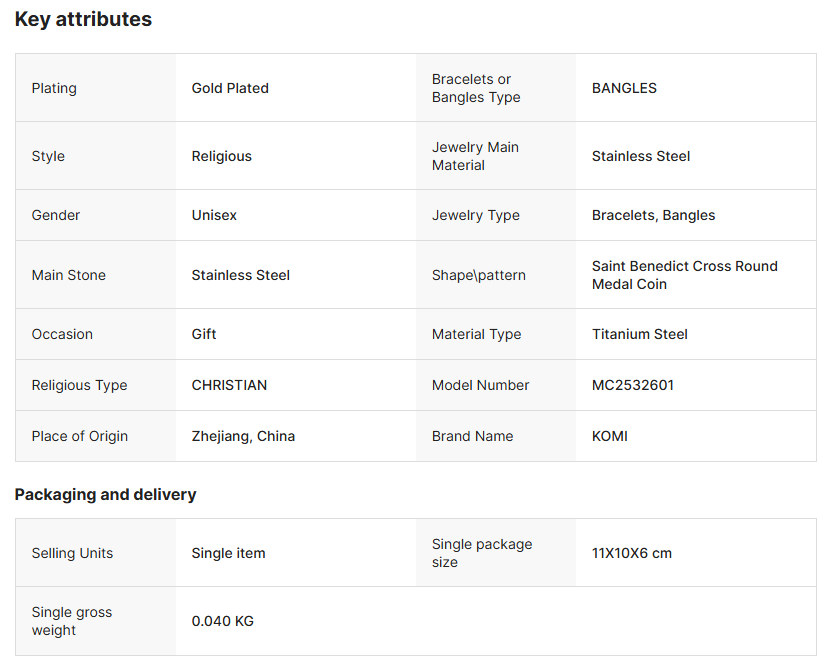Click the Packaging and delivery heading
828x660 pixels.
coord(105,494)
